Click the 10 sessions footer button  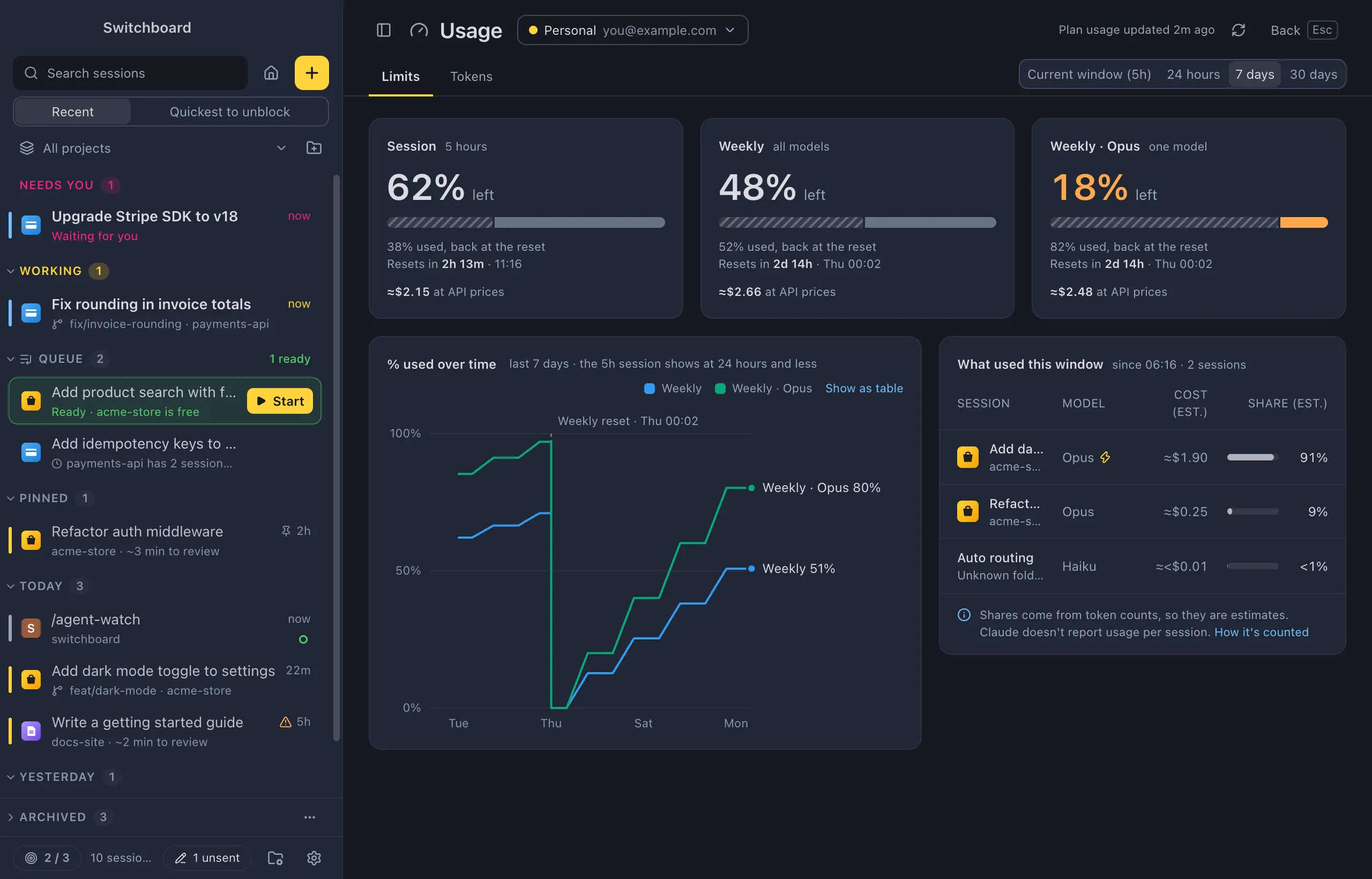coord(121,858)
